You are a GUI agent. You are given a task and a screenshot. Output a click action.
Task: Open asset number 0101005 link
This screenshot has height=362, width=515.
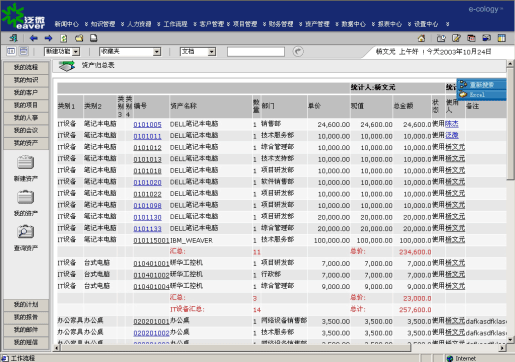point(147,125)
